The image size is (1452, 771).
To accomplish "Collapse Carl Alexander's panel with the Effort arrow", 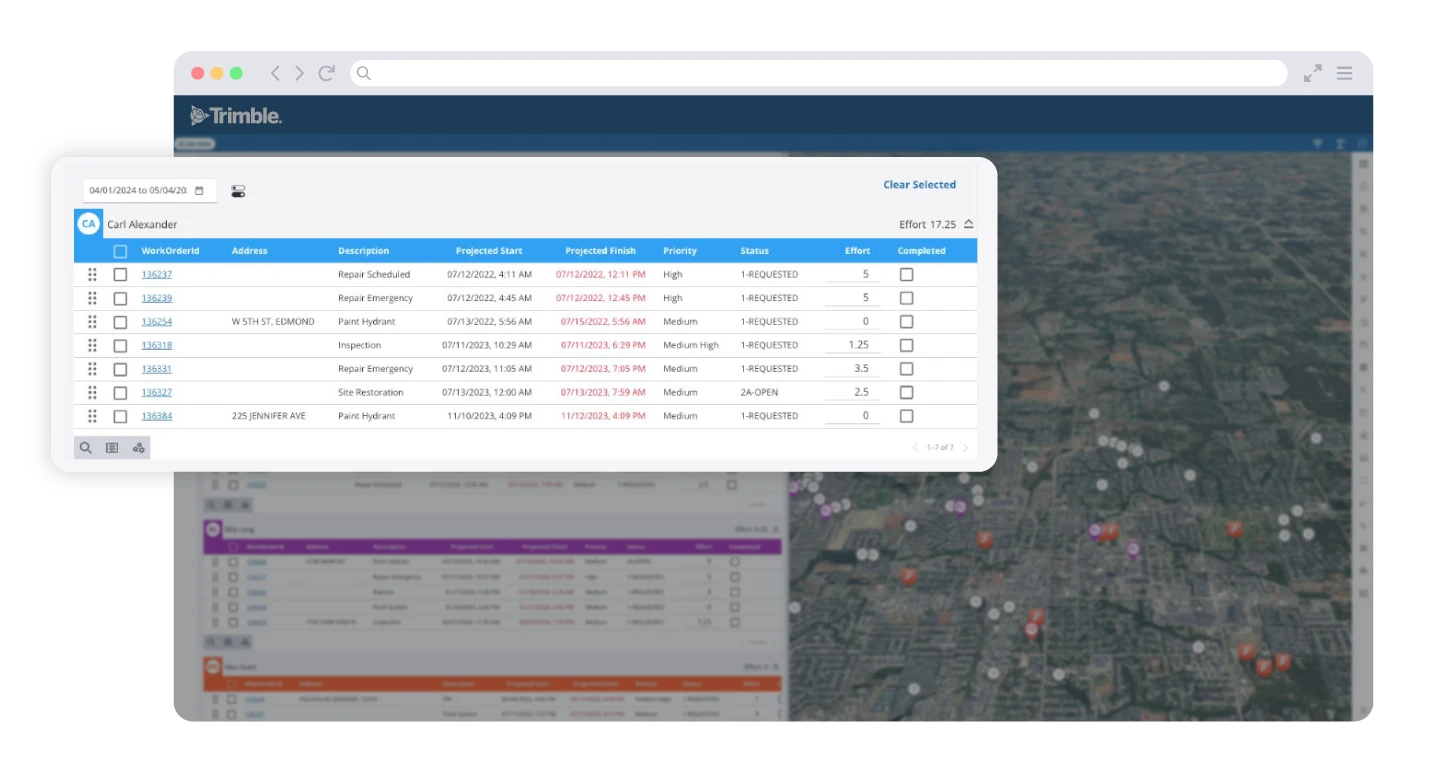I will click(968, 224).
